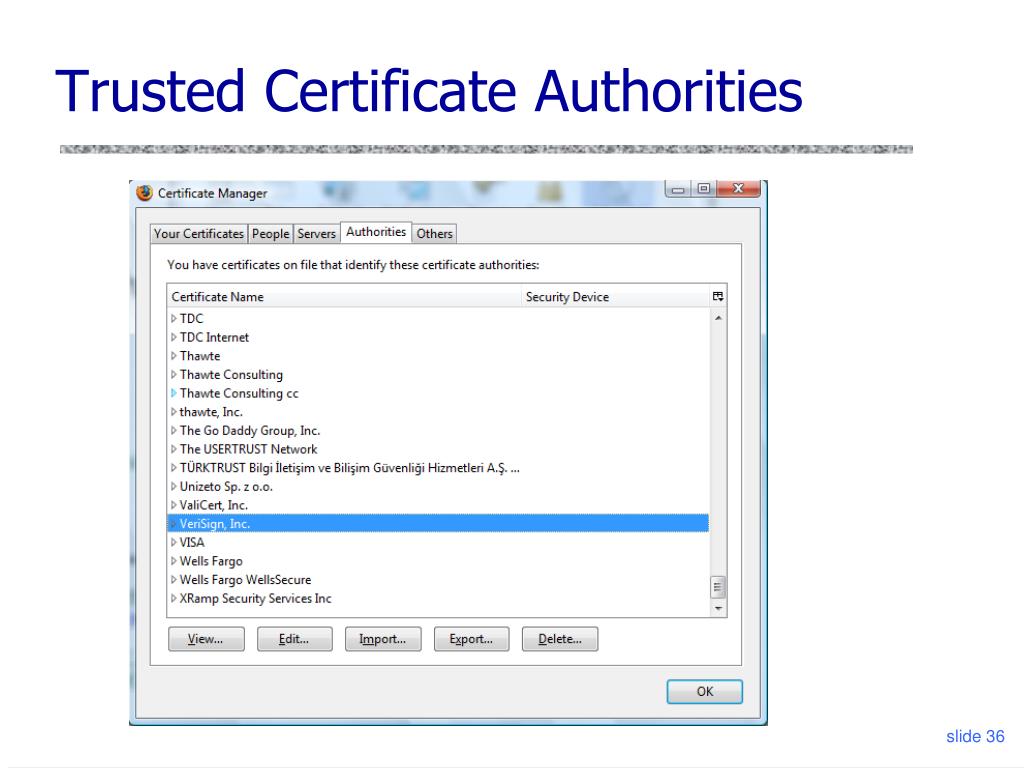The image size is (1024, 768).
Task: Switch to the Your Certificates tab
Action: [x=199, y=234]
